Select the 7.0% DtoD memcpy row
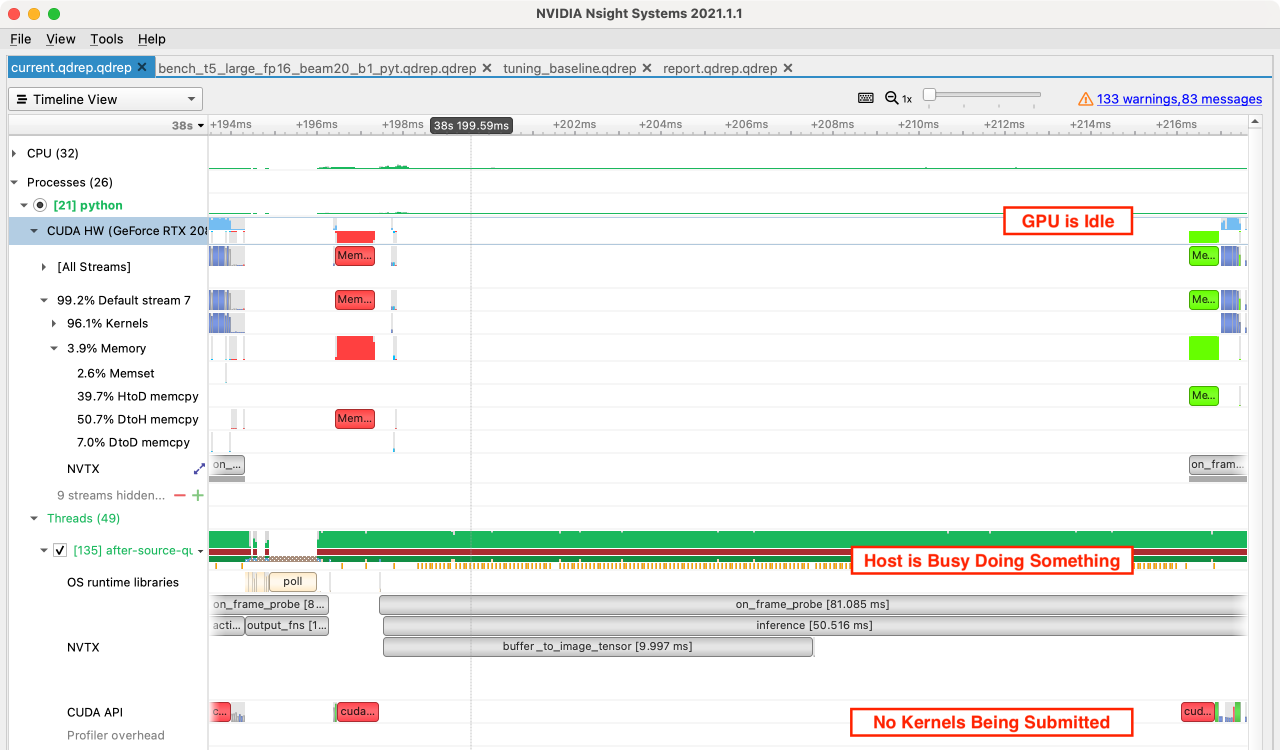This screenshot has width=1280, height=750. click(x=134, y=442)
